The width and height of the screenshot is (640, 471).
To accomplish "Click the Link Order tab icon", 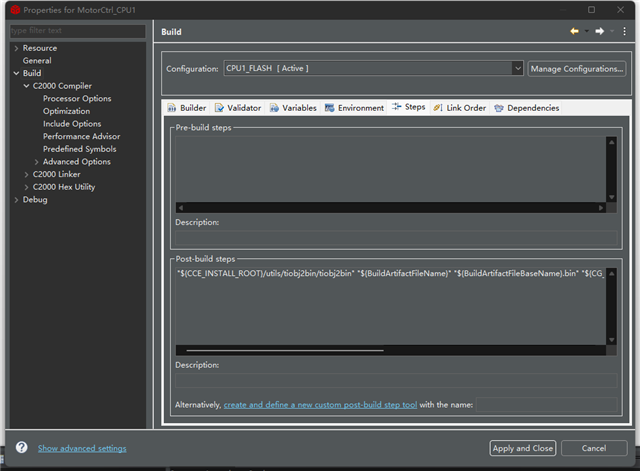I will coord(438,108).
